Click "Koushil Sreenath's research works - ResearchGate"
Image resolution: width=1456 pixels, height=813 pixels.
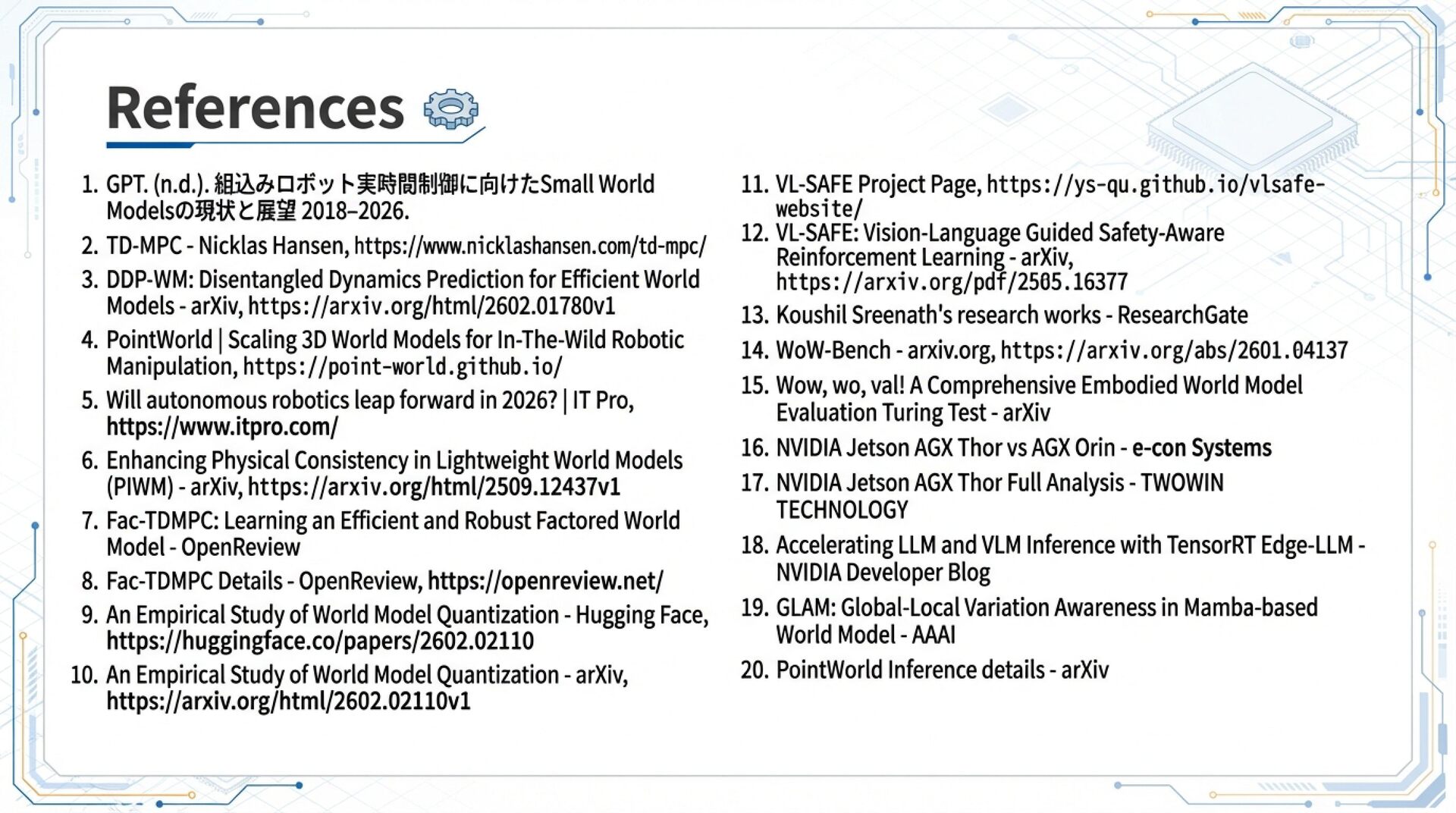click(1012, 315)
